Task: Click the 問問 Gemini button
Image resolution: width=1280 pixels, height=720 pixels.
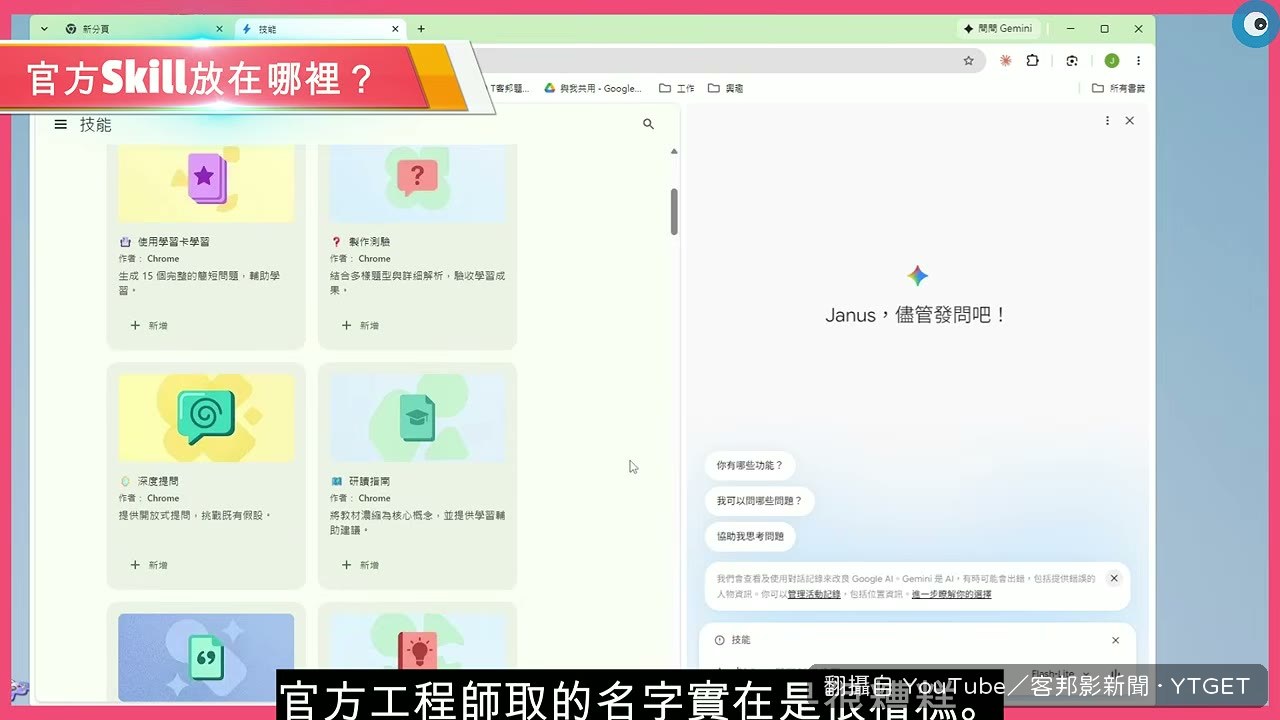Action: tap(999, 29)
